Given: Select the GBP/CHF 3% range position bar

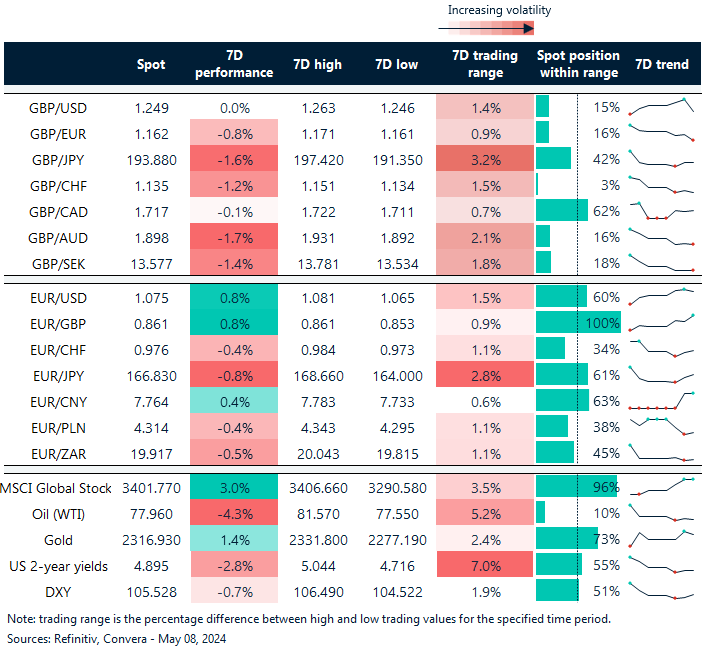Looking at the screenshot, I should click(x=538, y=184).
